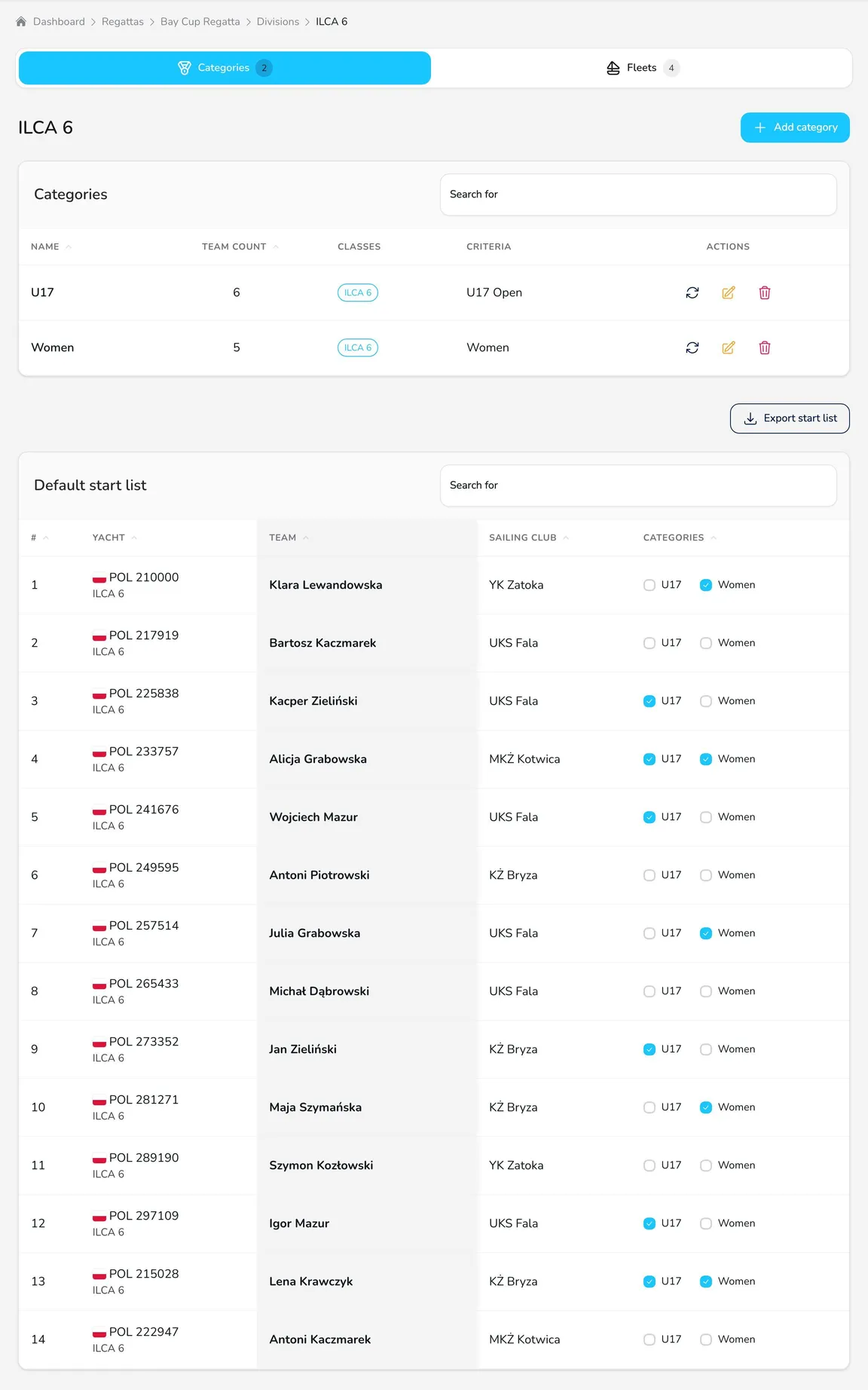Refresh the U17 category
868x1390 pixels.
click(692, 292)
